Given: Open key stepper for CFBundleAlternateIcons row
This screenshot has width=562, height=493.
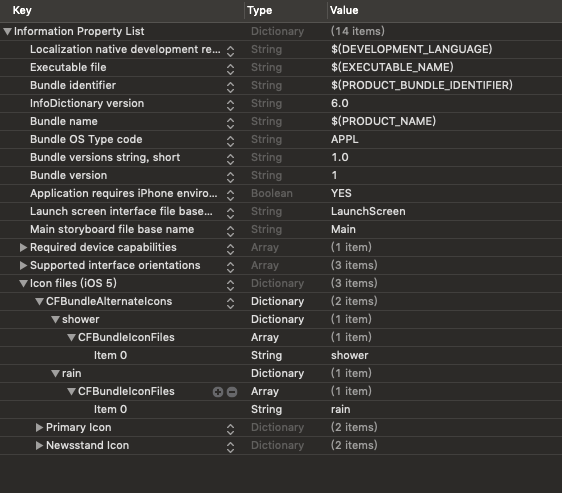Looking at the screenshot, I should 230,303.
